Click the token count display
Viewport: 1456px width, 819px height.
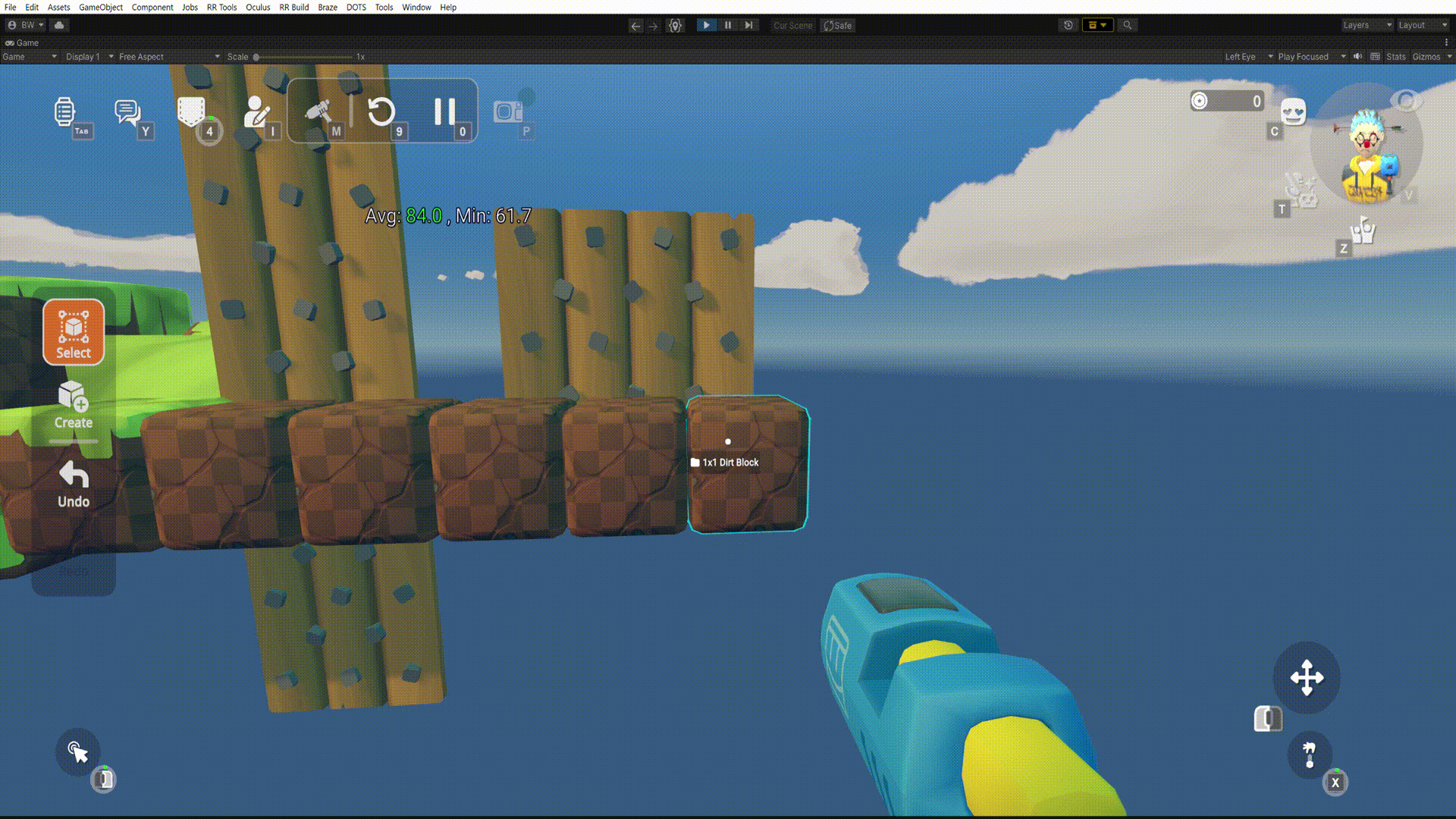(x=1228, y=101)
